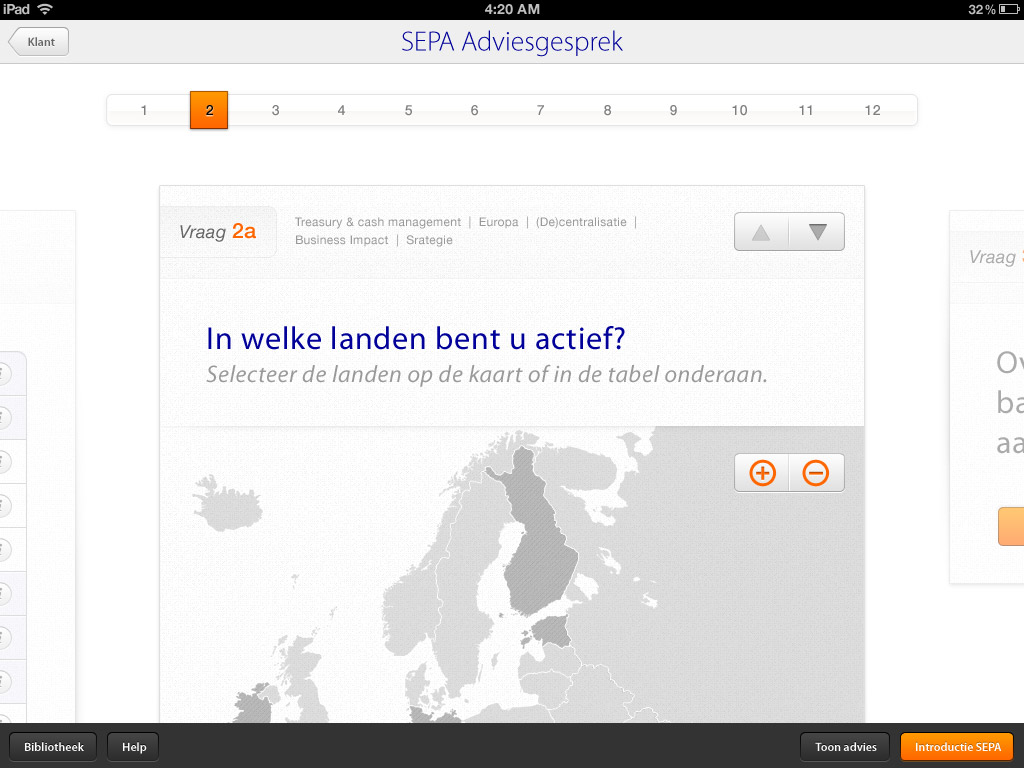The height and width of the screenshot is (768, 1024).
Task: Choose step 11 in the navigator
Action: (806, 110)
